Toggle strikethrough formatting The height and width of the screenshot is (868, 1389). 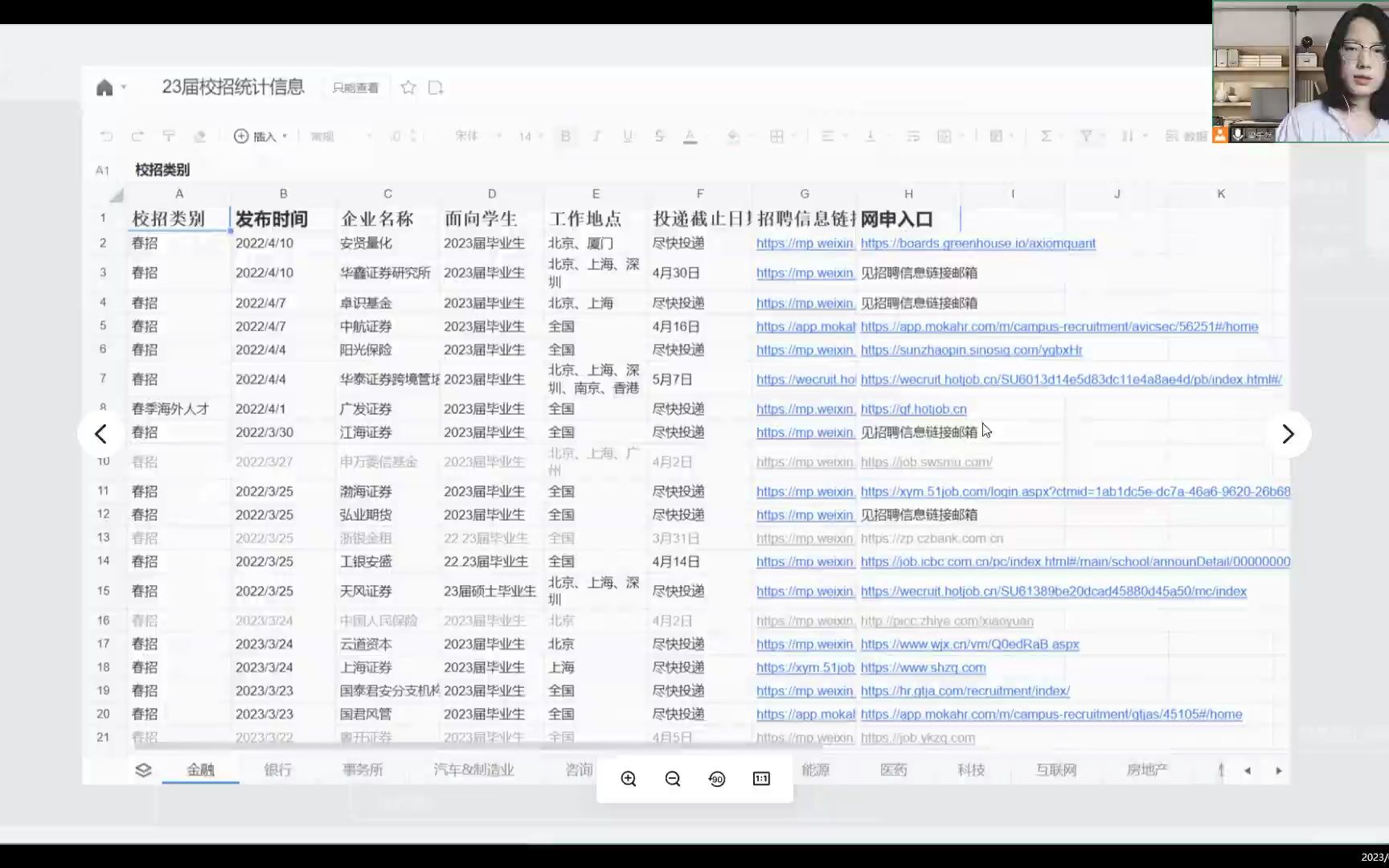click(x=659, y=137)
